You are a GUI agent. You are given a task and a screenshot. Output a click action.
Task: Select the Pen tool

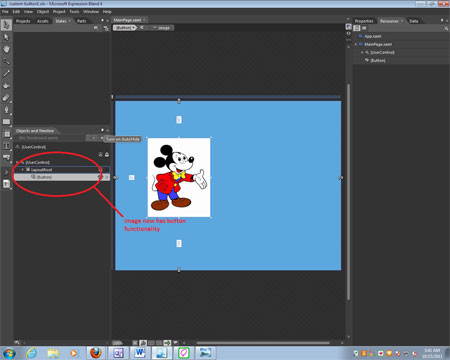(6, 110)
